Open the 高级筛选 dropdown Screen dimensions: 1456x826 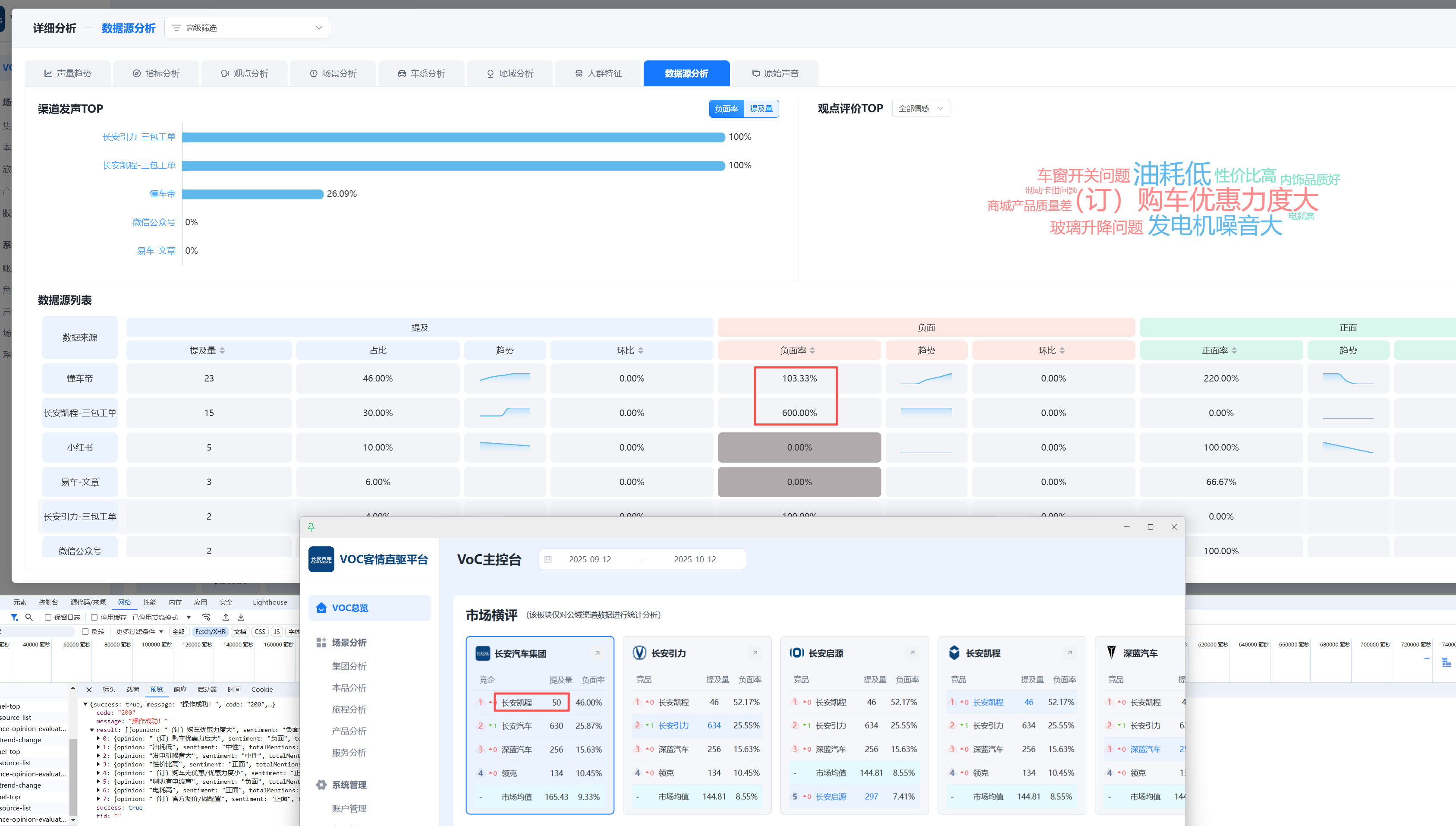click(248, 28)
